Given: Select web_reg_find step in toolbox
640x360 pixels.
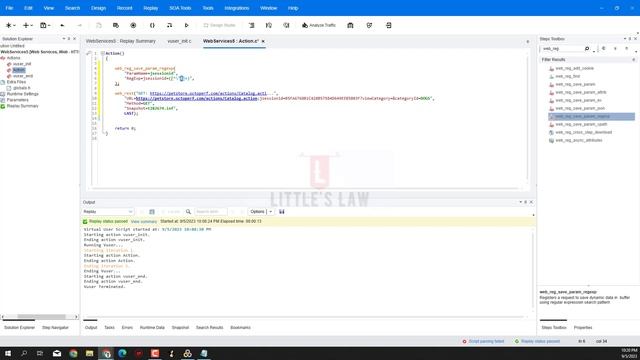Looking at the screenshot, I should (x=567, y=76).
